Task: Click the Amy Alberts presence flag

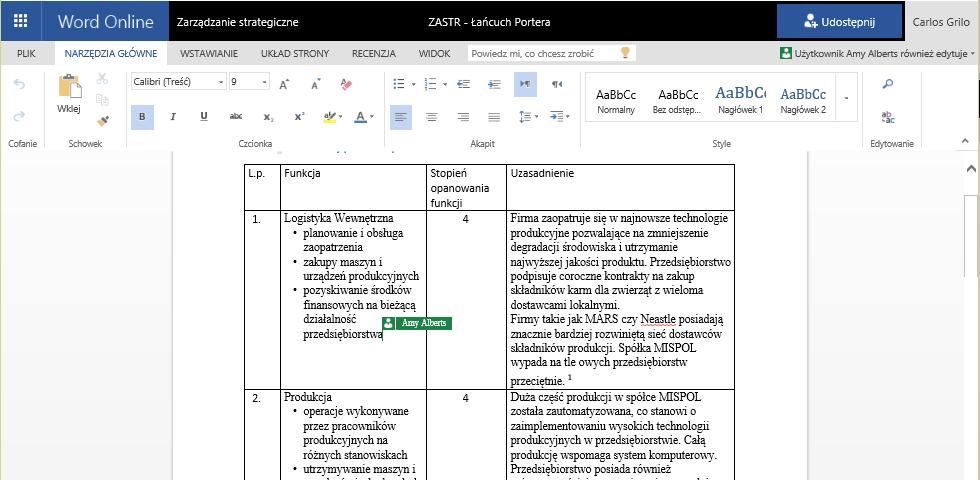Action: pyautogui.click(x=416, y=323)
